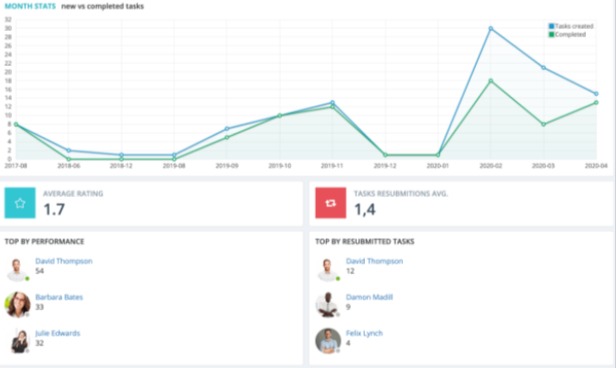The width and height of the screenshot is (616, 368).
Task: Click the 2020-04 Completed data point
Action: (x=596, y=103)
